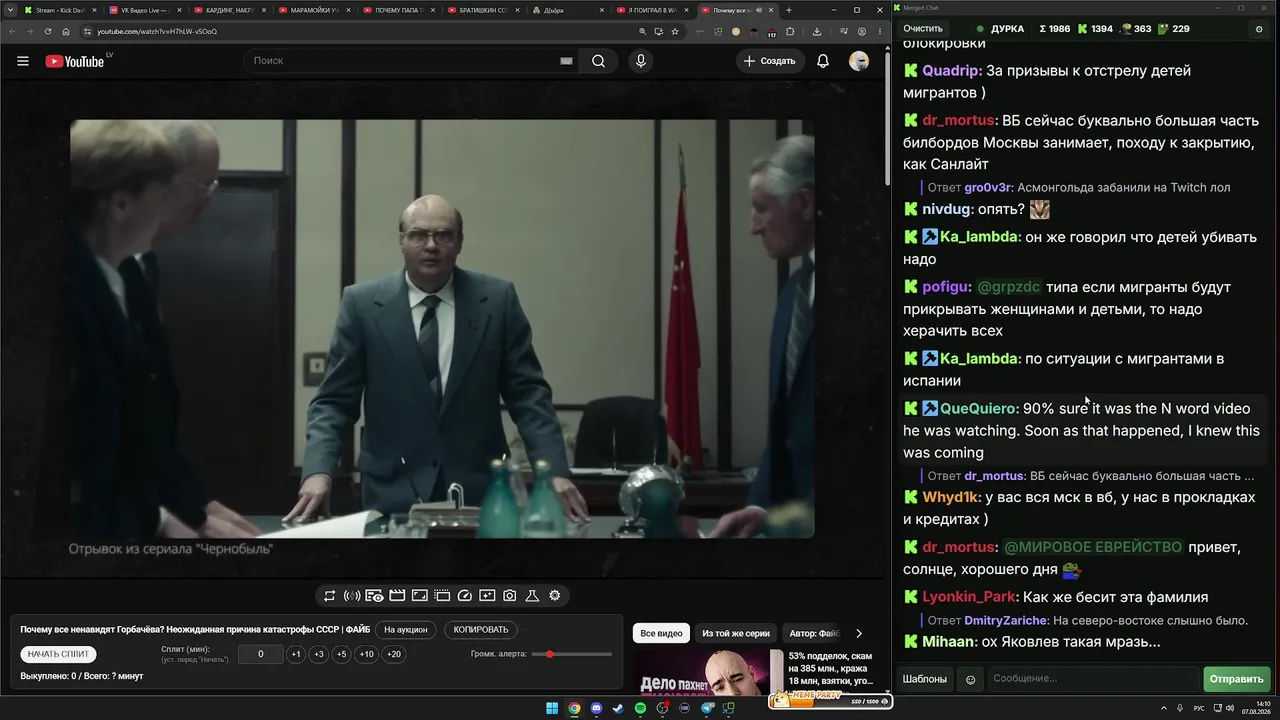
Task: Open YouTube notifications bell
Action: pyautogui.click(x=823, y=61)
